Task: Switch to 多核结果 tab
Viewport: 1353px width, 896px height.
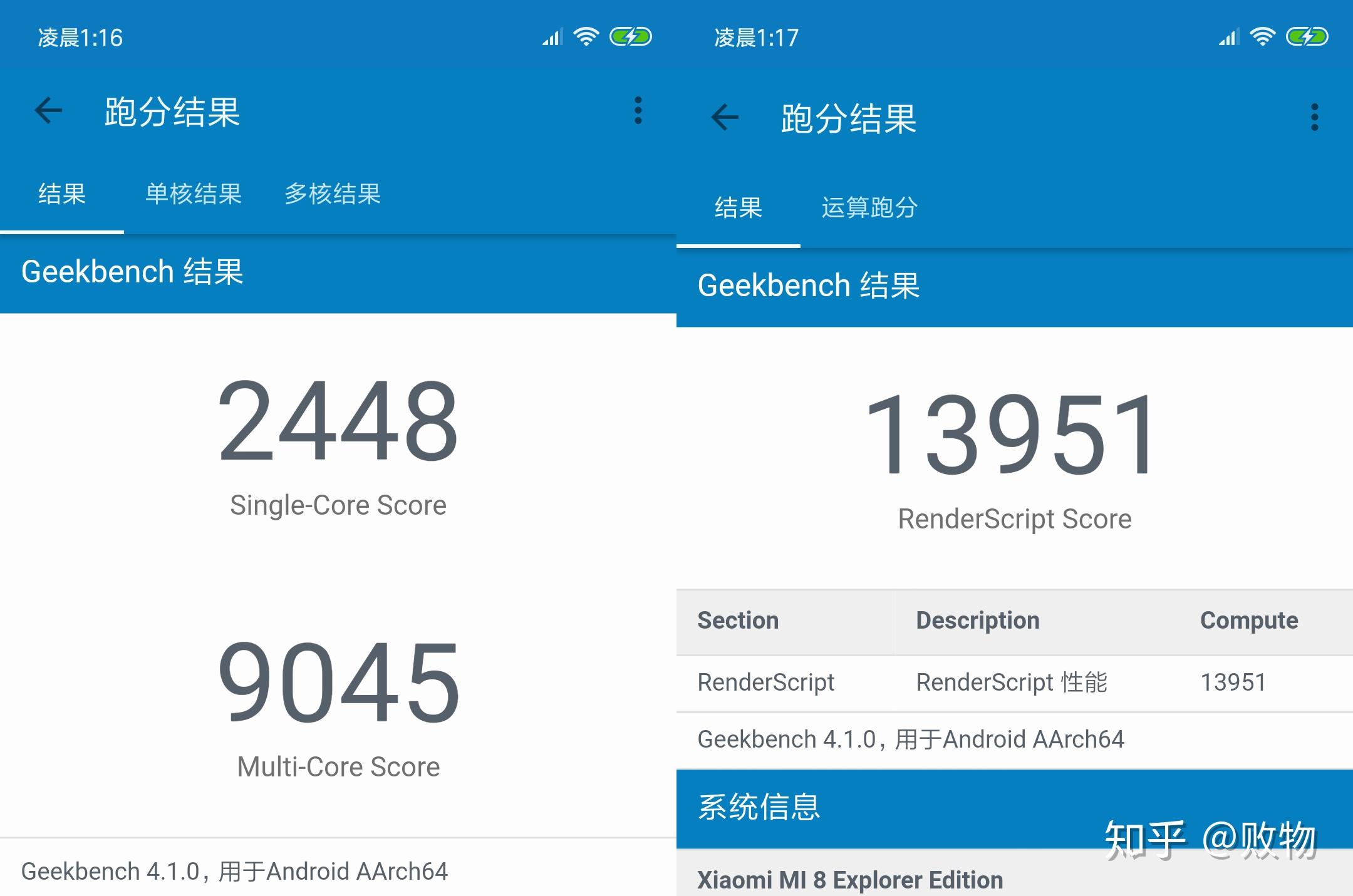Action: coord(333,194)
